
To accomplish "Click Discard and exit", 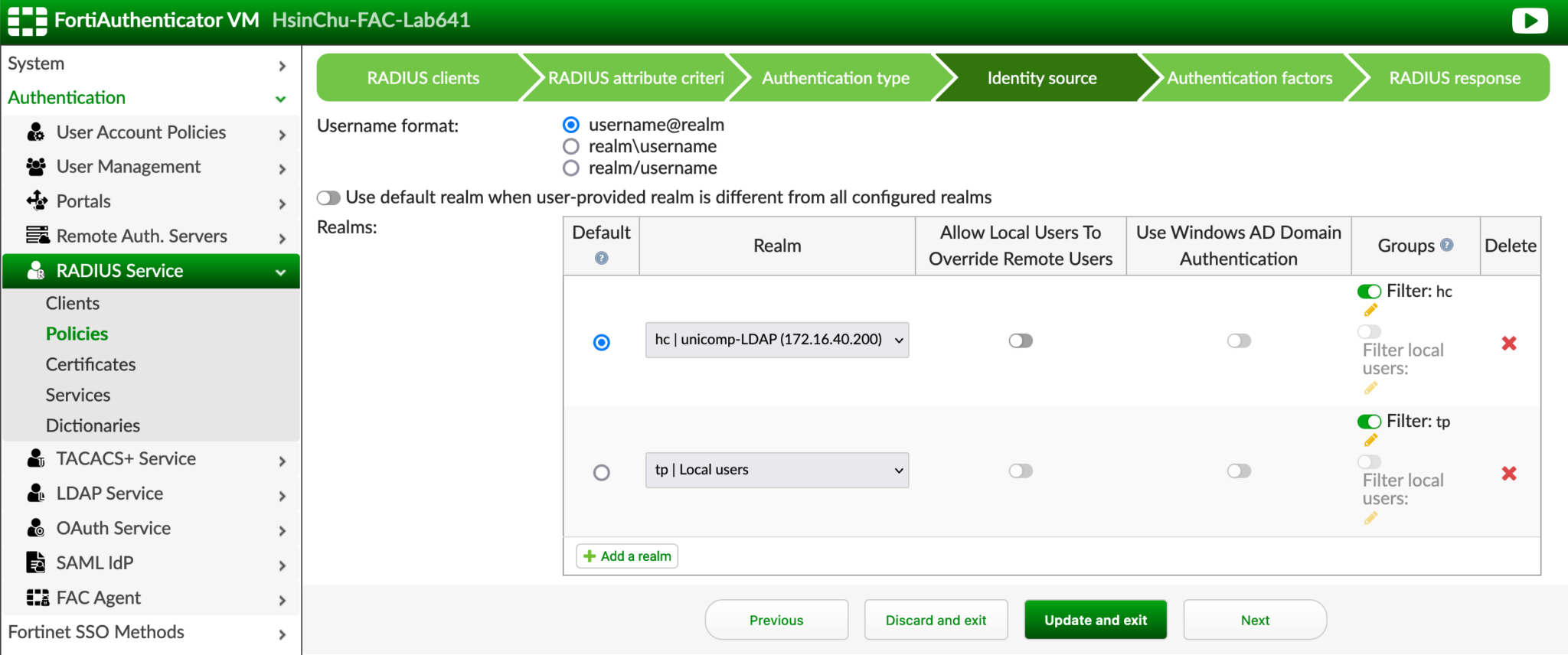I will [936, 620].
